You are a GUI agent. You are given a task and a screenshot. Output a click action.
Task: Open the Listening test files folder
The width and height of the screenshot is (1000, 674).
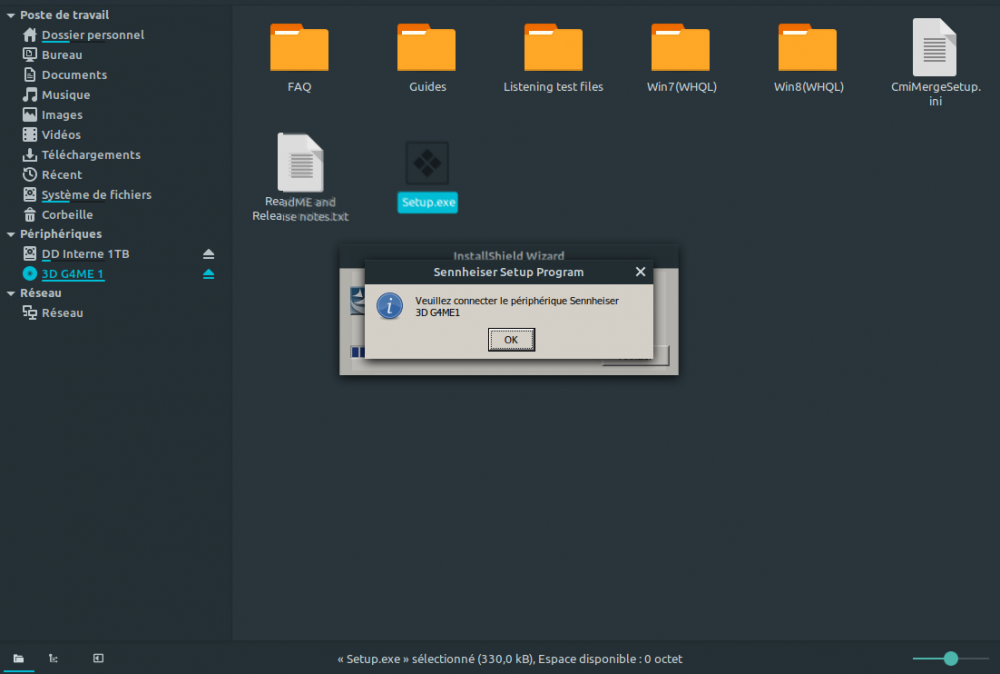553,47
